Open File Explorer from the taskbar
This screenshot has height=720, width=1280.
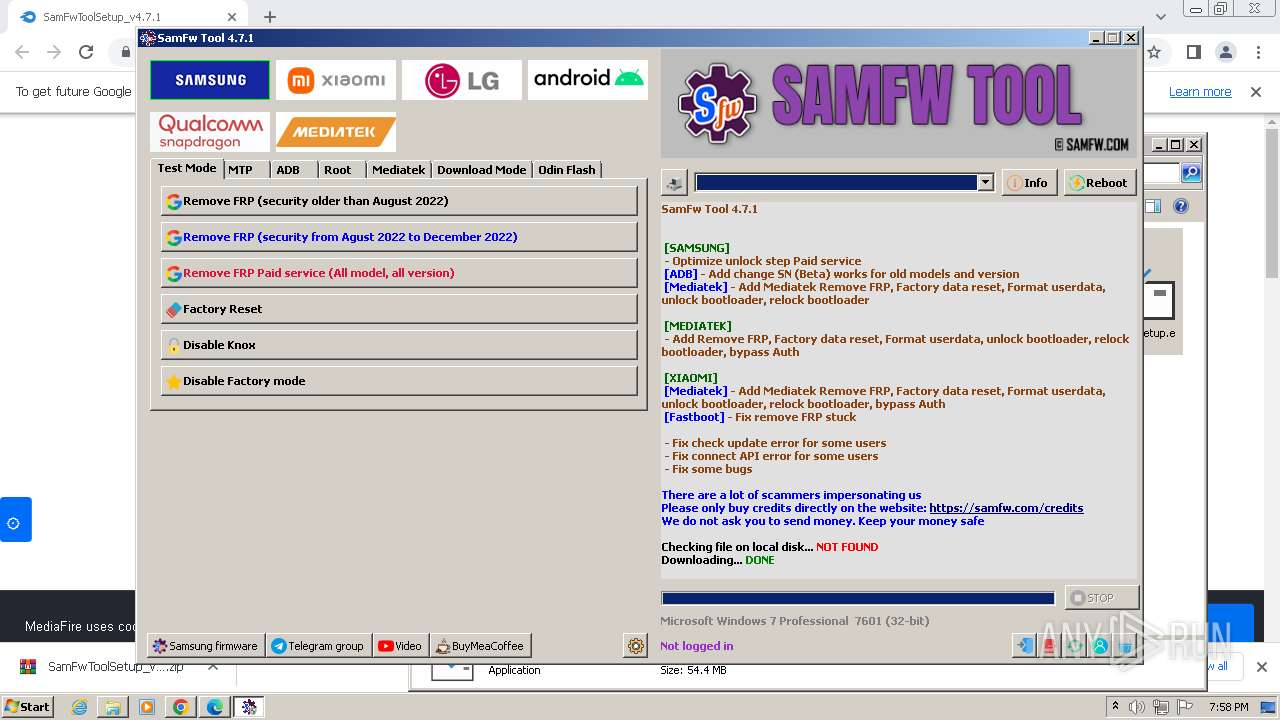pyautogui.click(x=113, y=707)
